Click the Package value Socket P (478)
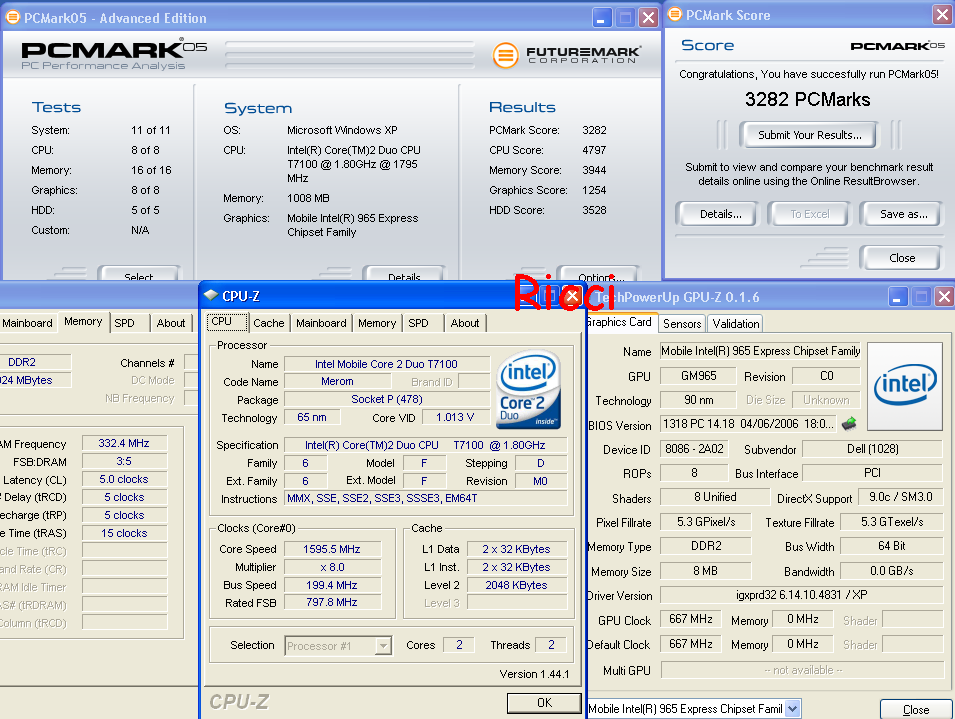This screenshot has height=719, width=955. (386, 399)
